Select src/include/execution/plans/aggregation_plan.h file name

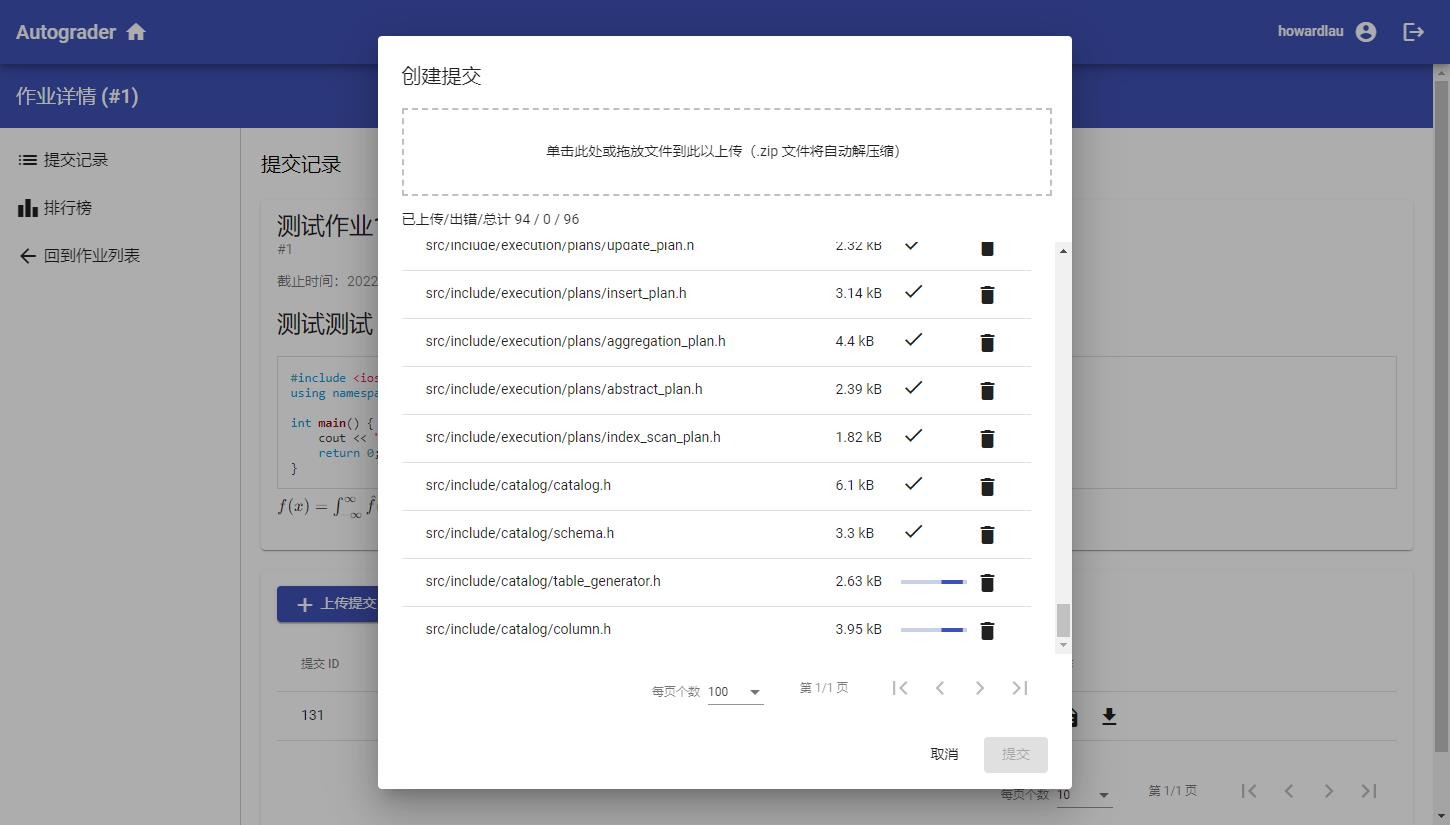coord(575,341)
